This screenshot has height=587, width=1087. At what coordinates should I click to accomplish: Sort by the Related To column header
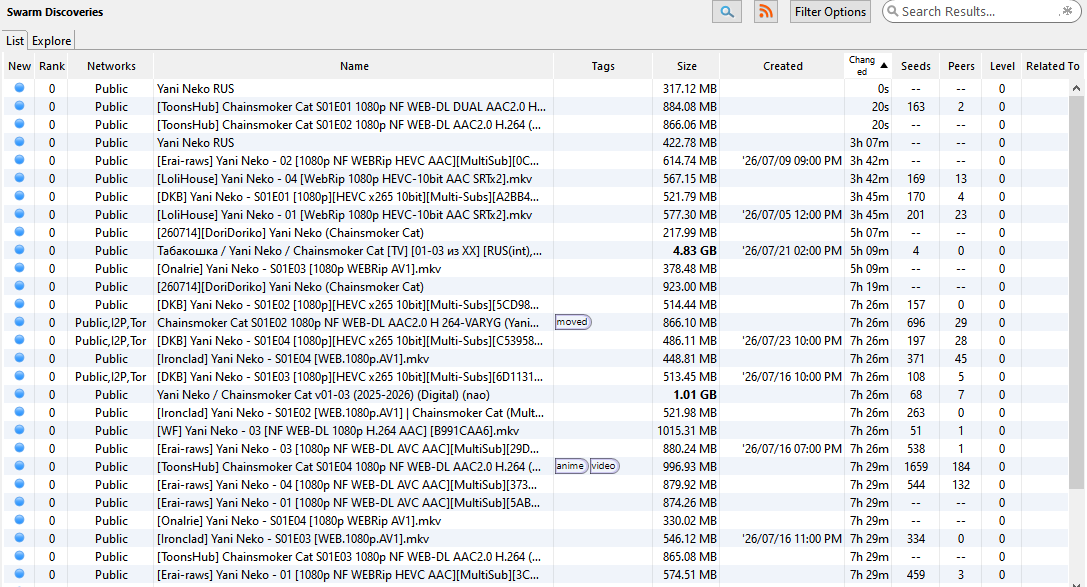click(x=1052, y=66)
